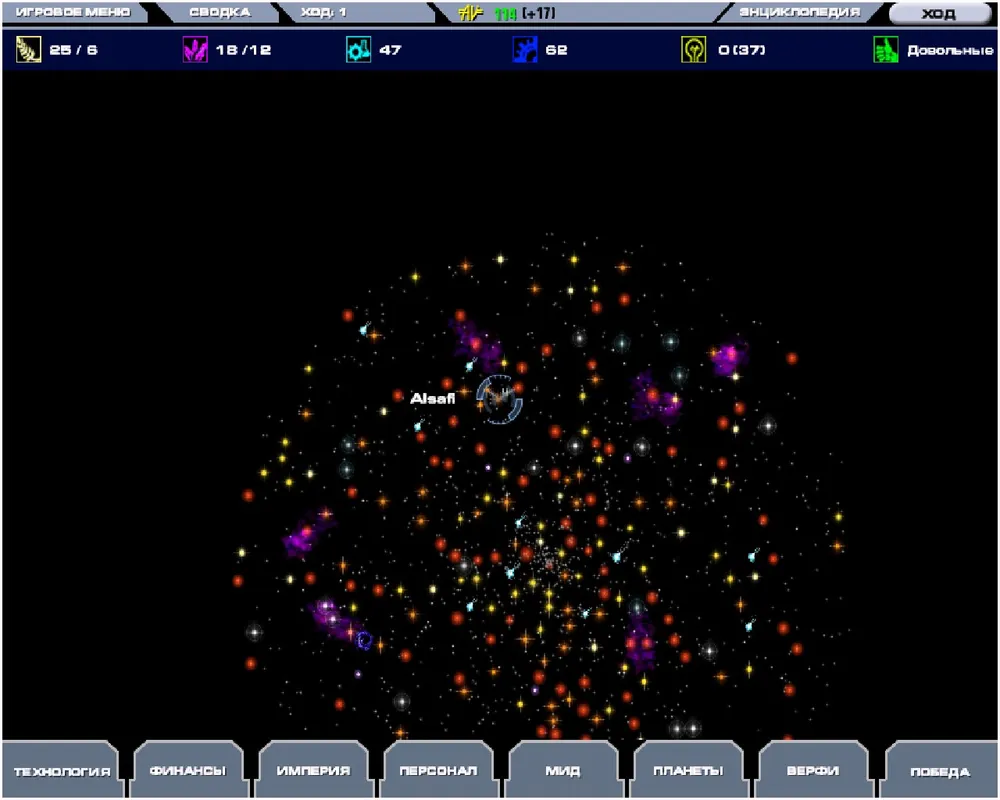
Task: Click the Ход: 1 turn counter
Action: 323,12
